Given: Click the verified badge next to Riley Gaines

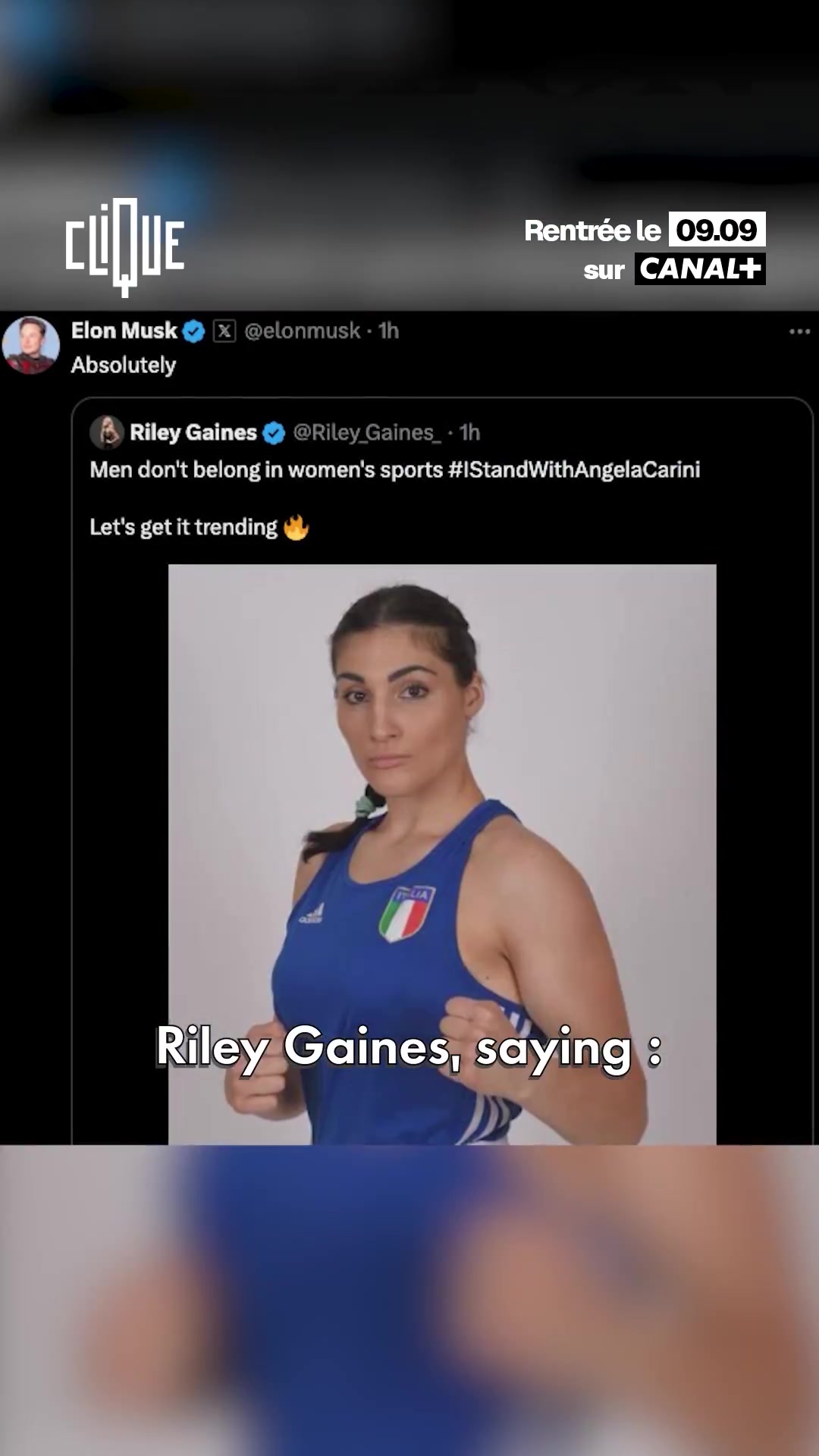Looking at the screenshot, I should pos(274,433).
